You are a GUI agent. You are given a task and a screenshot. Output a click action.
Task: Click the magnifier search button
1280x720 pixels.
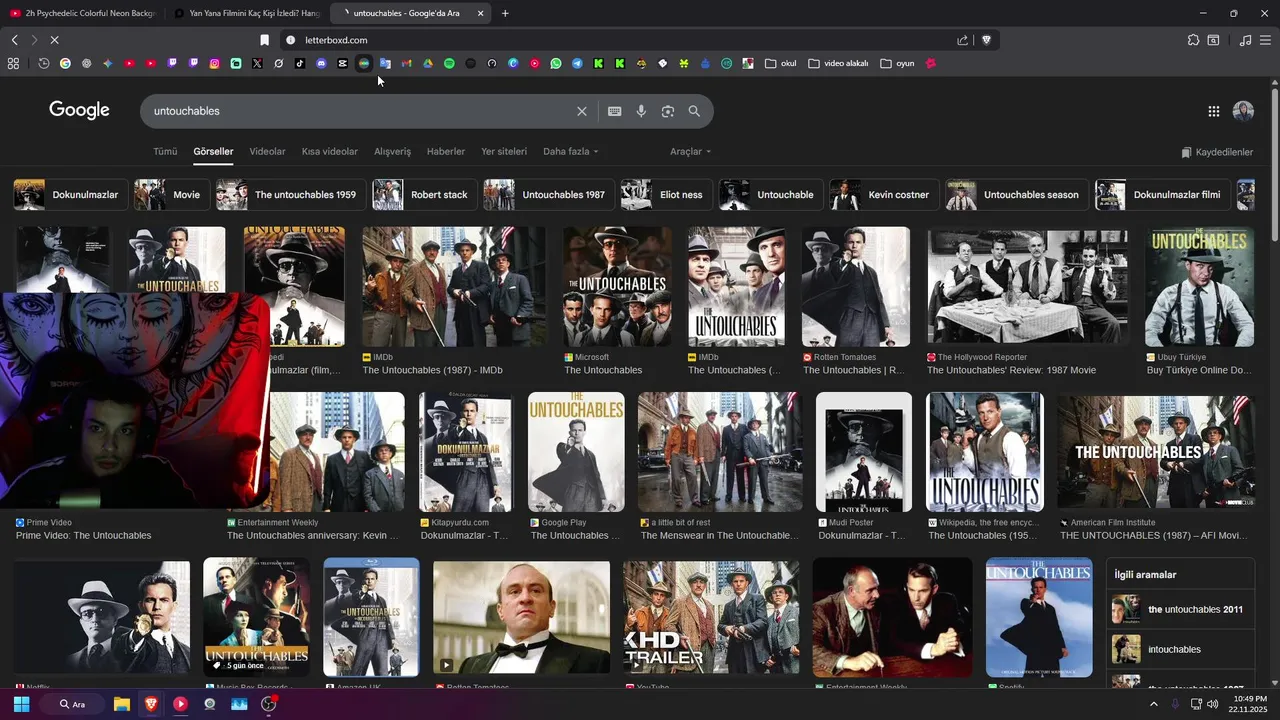pos(694,111)
